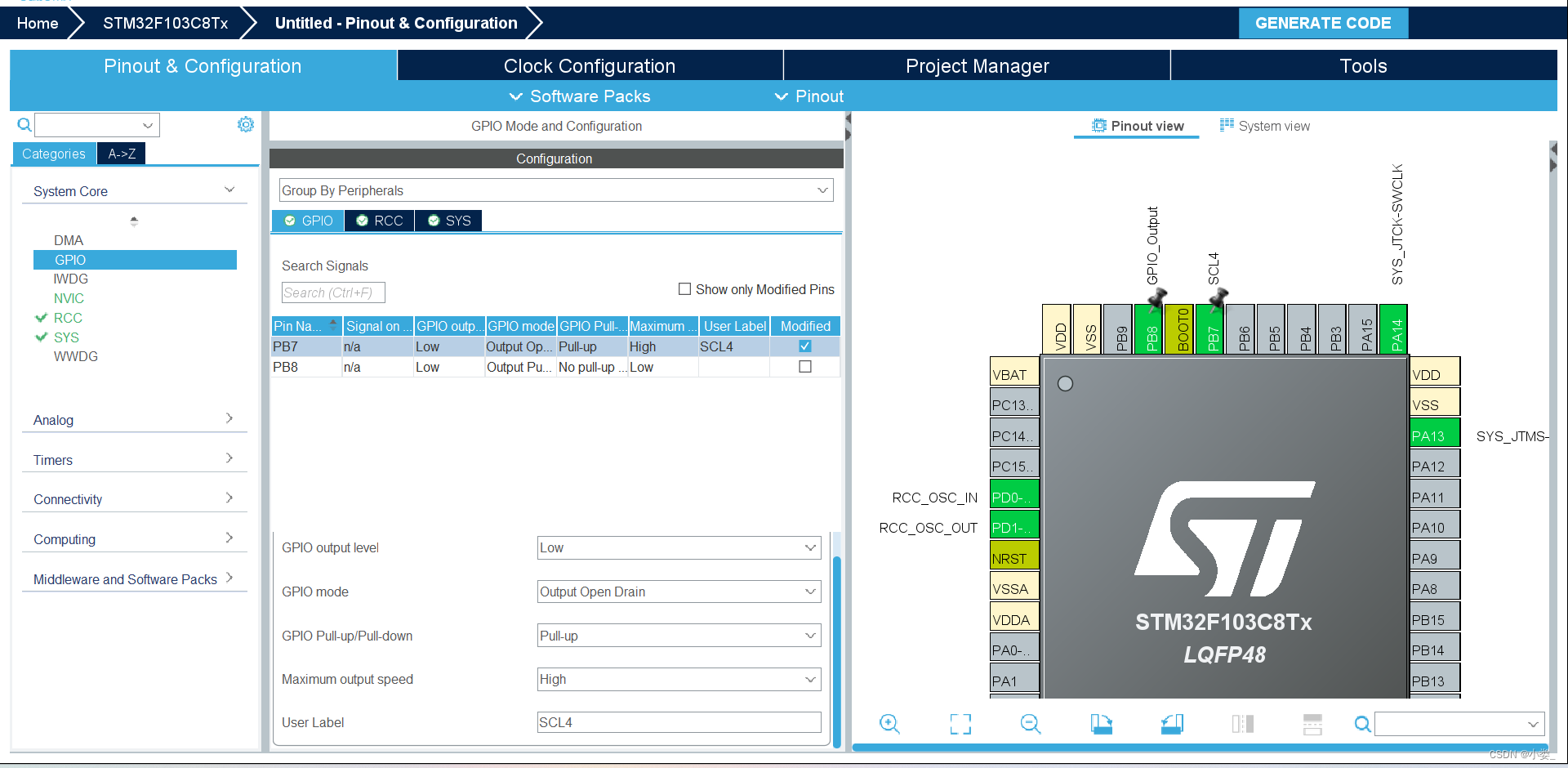This screenshot has height=768, width=1568.
Task: Select the PA14 pin on chip
Action: (x=1393, y=328)
